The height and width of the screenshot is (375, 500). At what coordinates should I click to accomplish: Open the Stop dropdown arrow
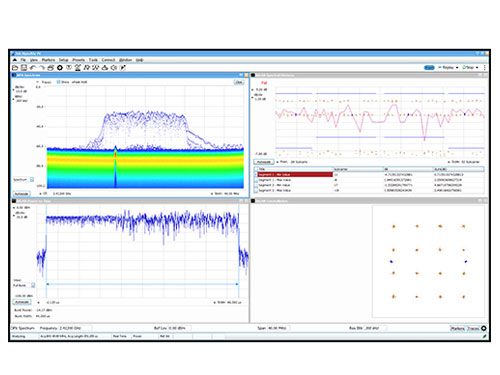477,68
